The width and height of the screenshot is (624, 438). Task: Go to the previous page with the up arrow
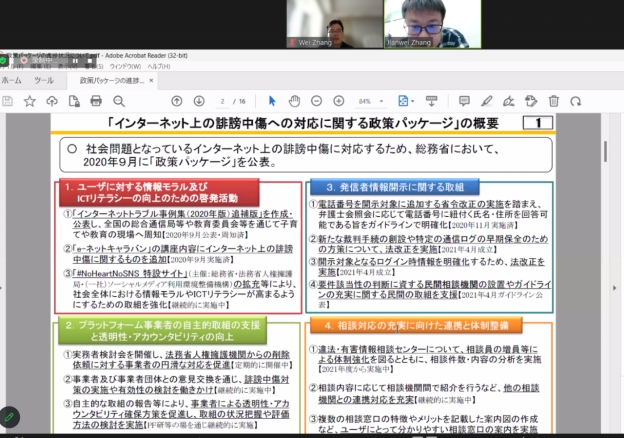tap(177, 101)
